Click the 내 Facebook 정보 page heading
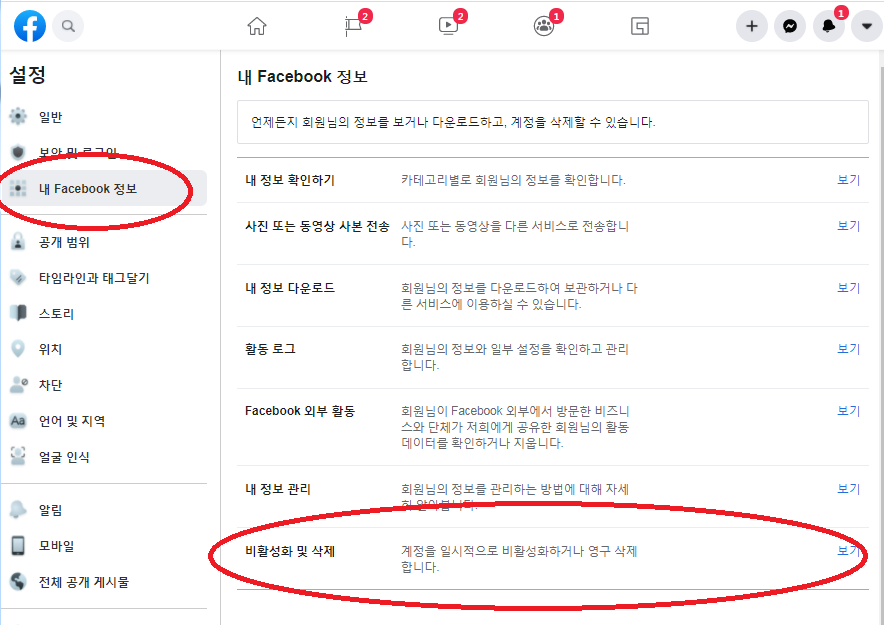 [x=302, y=76]
